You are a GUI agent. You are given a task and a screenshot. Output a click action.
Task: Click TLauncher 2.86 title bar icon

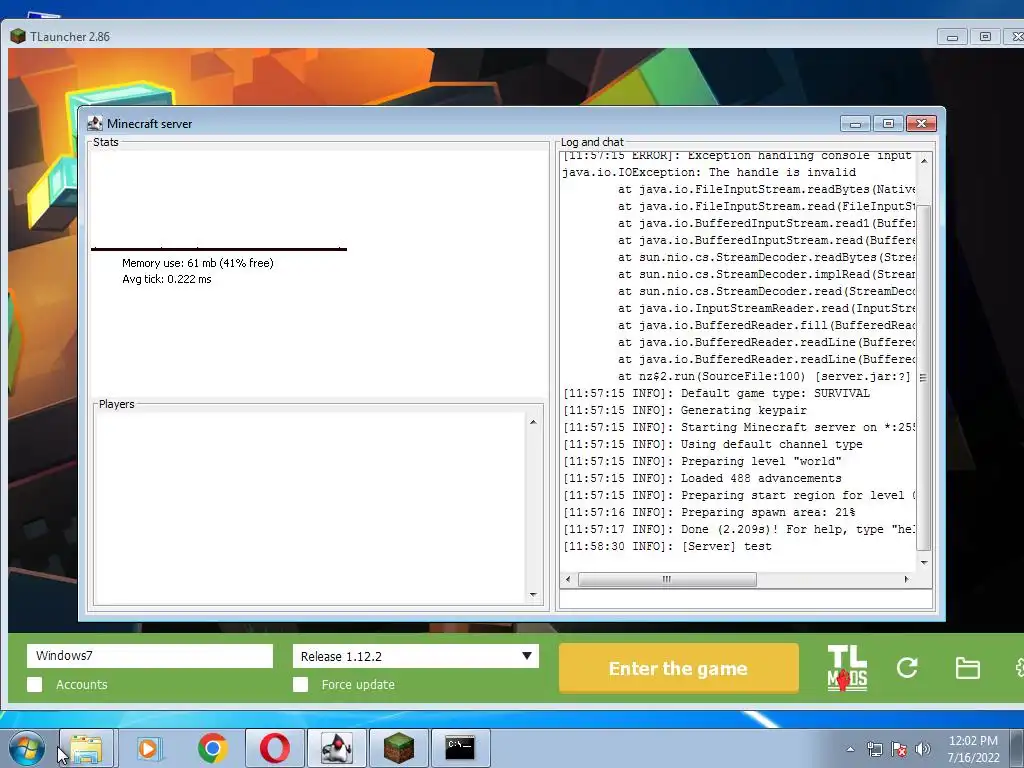coord(18,36)
